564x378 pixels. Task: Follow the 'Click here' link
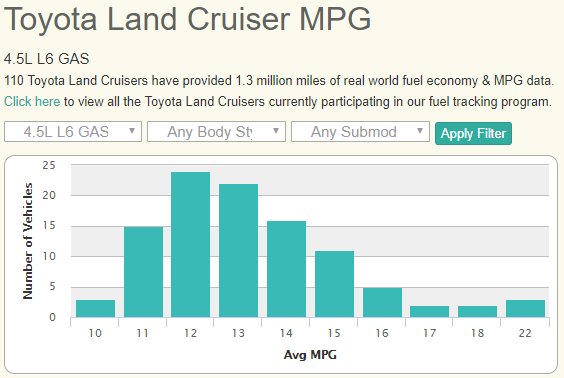click(x=32, y=101)
